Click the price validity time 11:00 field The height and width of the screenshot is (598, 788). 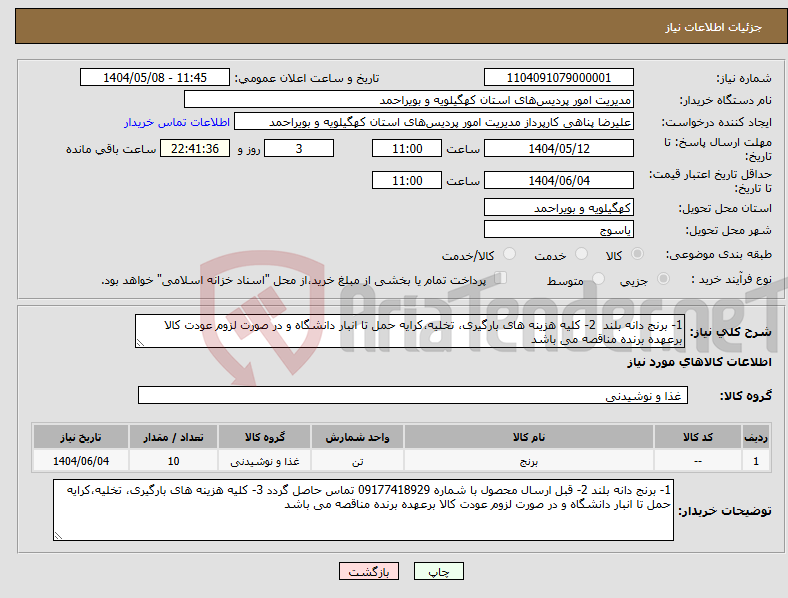click(x=407, y=180)
